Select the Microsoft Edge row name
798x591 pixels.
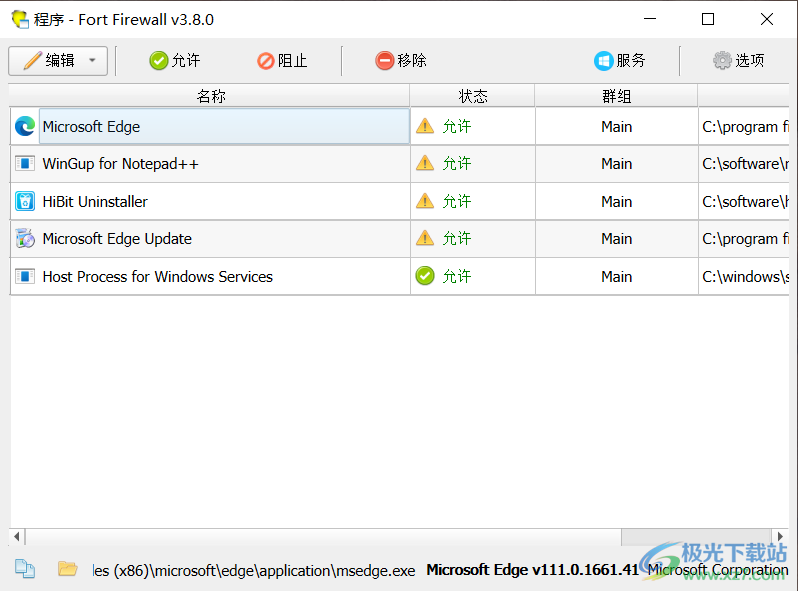(91, 127)
